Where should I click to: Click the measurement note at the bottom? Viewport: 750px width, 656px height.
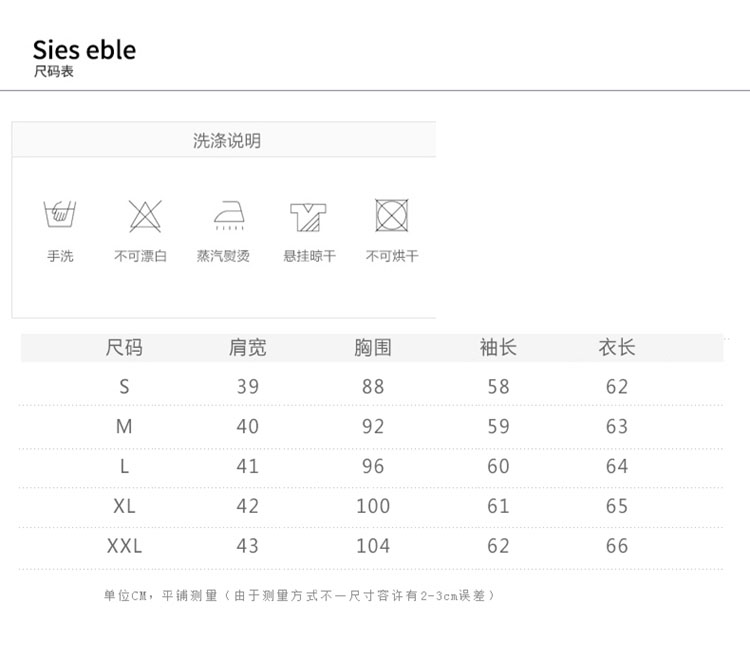click(x=300, y=596)
